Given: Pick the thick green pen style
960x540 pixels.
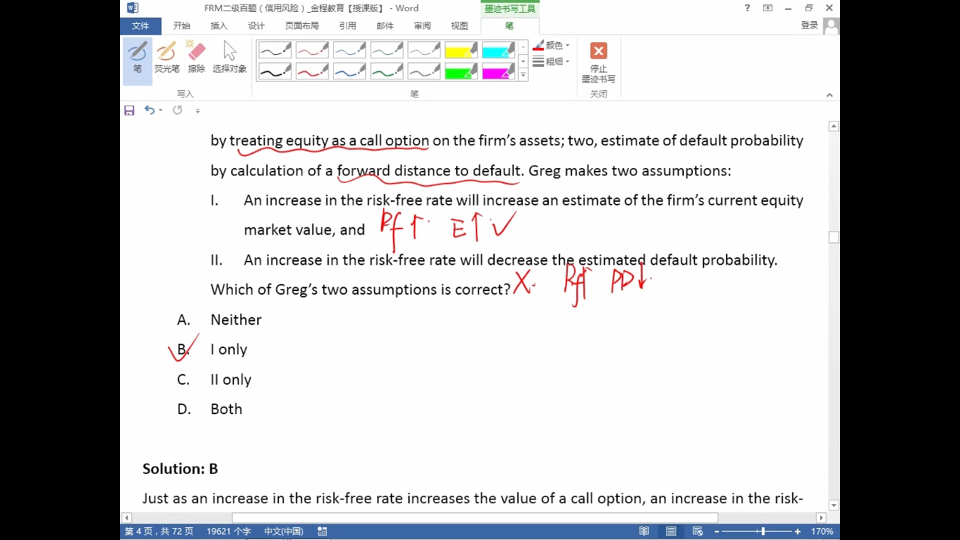Looking at the screenshot, I should (387, 72).
